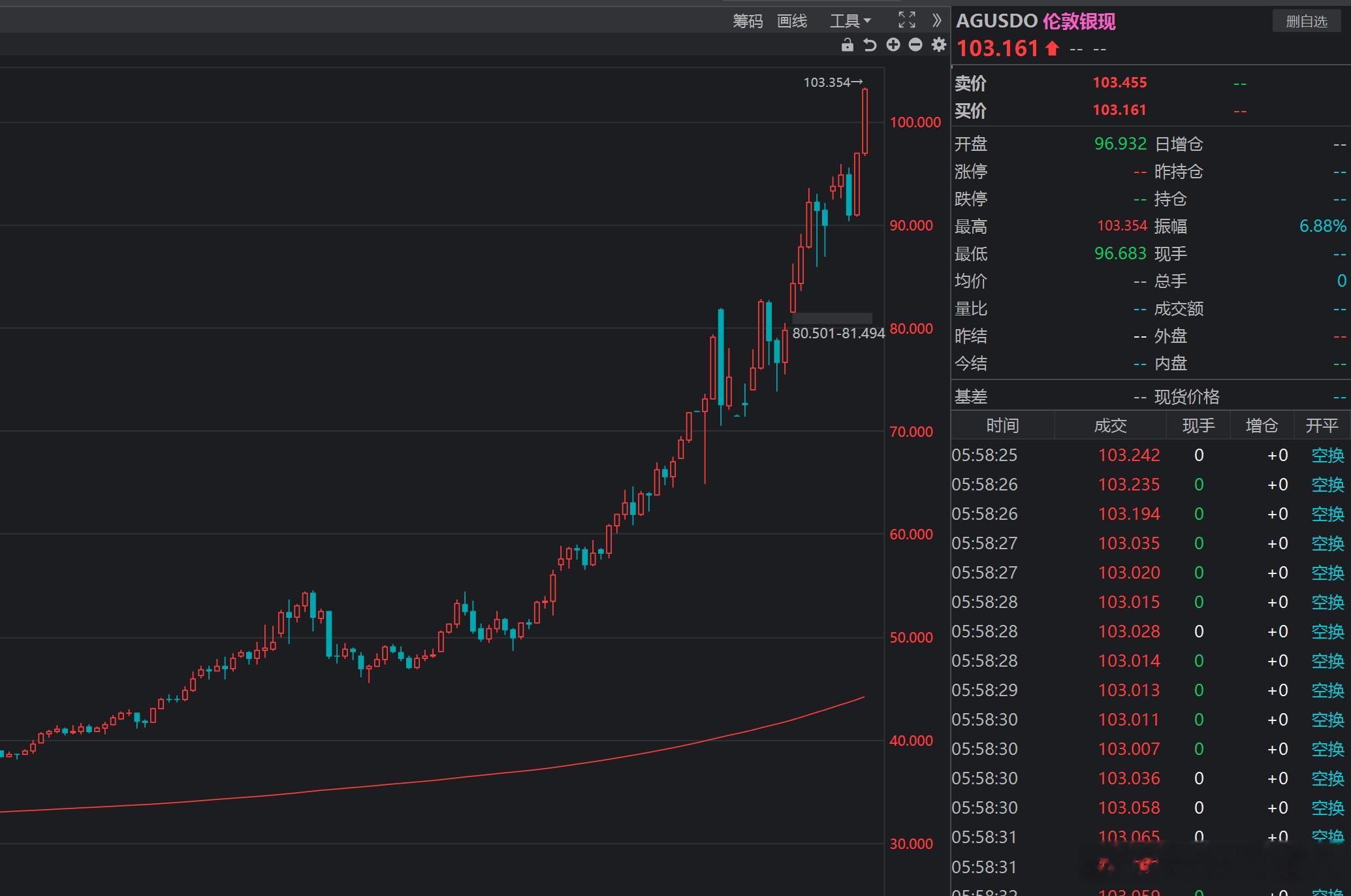The height and width of the screenshot is (896, 1351).
Task: Zoom in with the plus circle icon
Action: pyautogui.click(x=893, y=45)
